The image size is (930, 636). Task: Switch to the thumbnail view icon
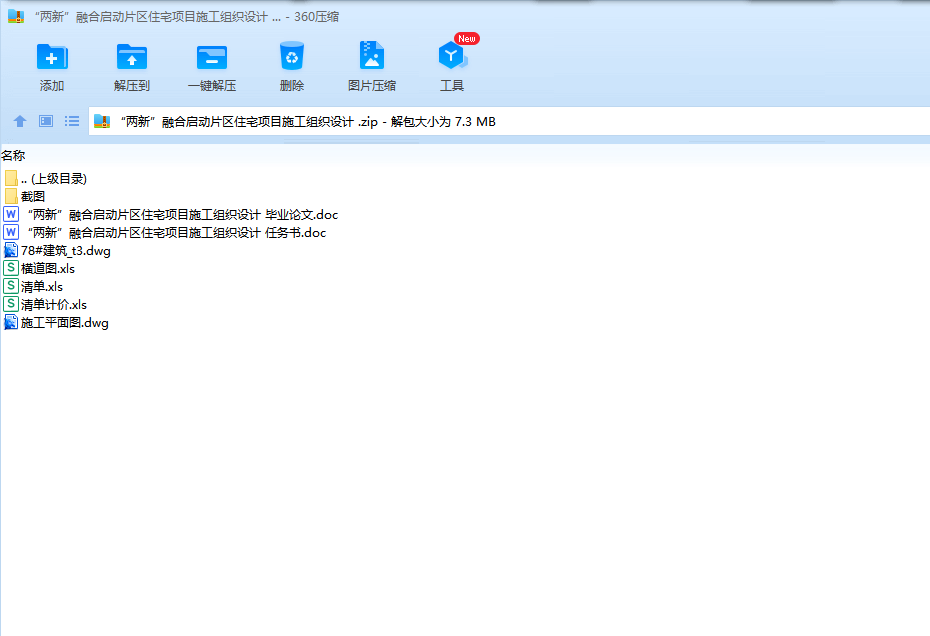46,121
